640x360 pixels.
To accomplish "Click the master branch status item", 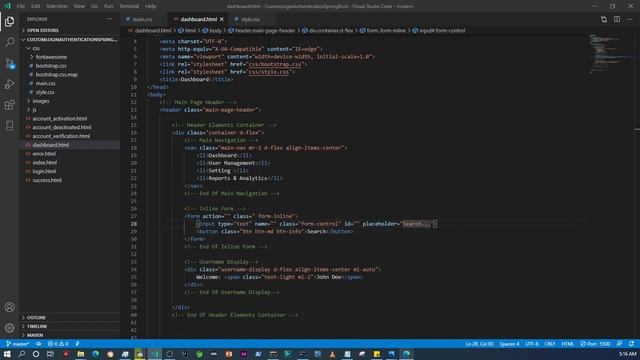I will 18,344.
